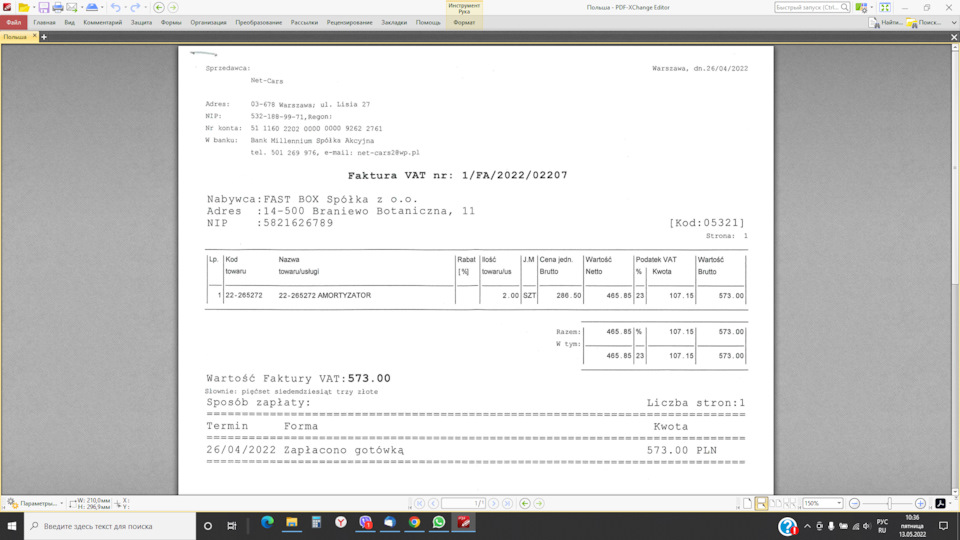Click green forward view arrow in status bar
960x540 pixels.
tap(539, 503)
